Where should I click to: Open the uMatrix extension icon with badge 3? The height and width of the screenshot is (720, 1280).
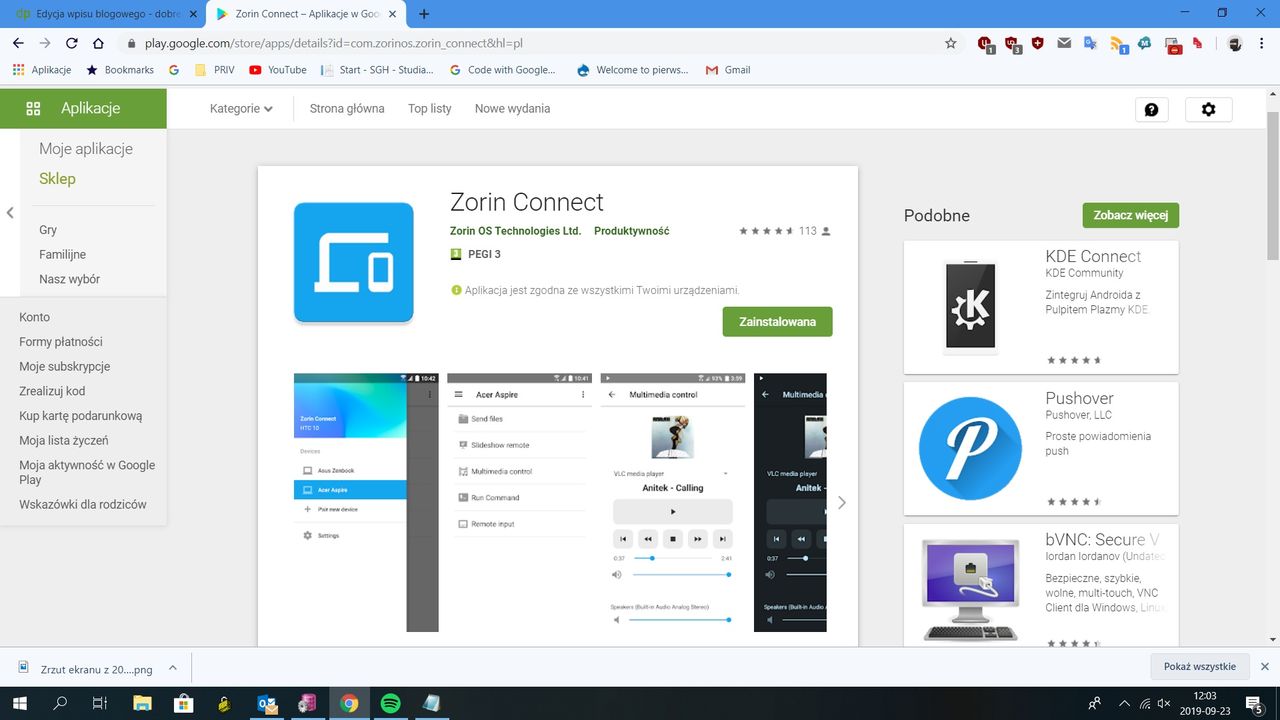pos(1013,44)
